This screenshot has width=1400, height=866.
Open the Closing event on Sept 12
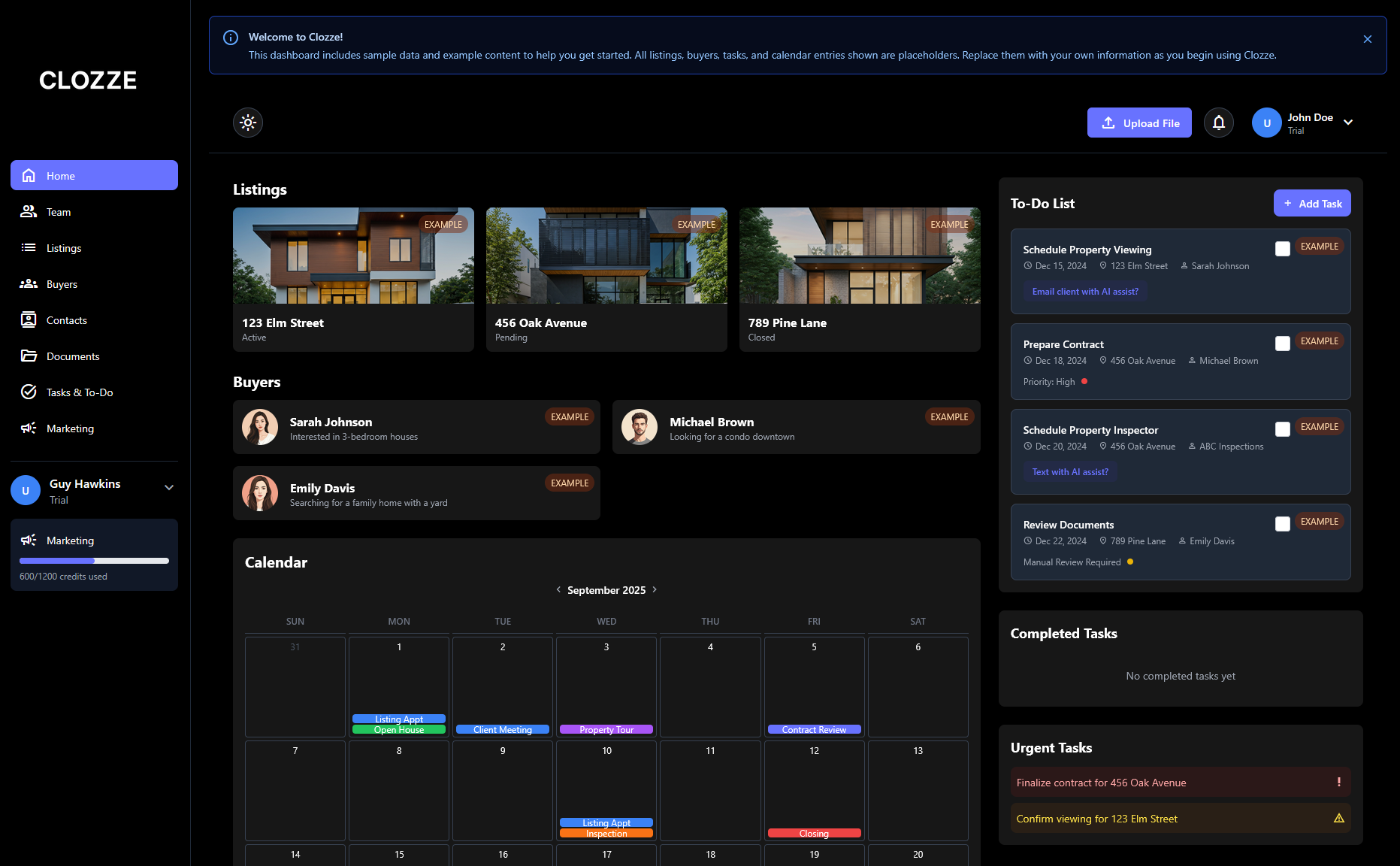(814, 834)
